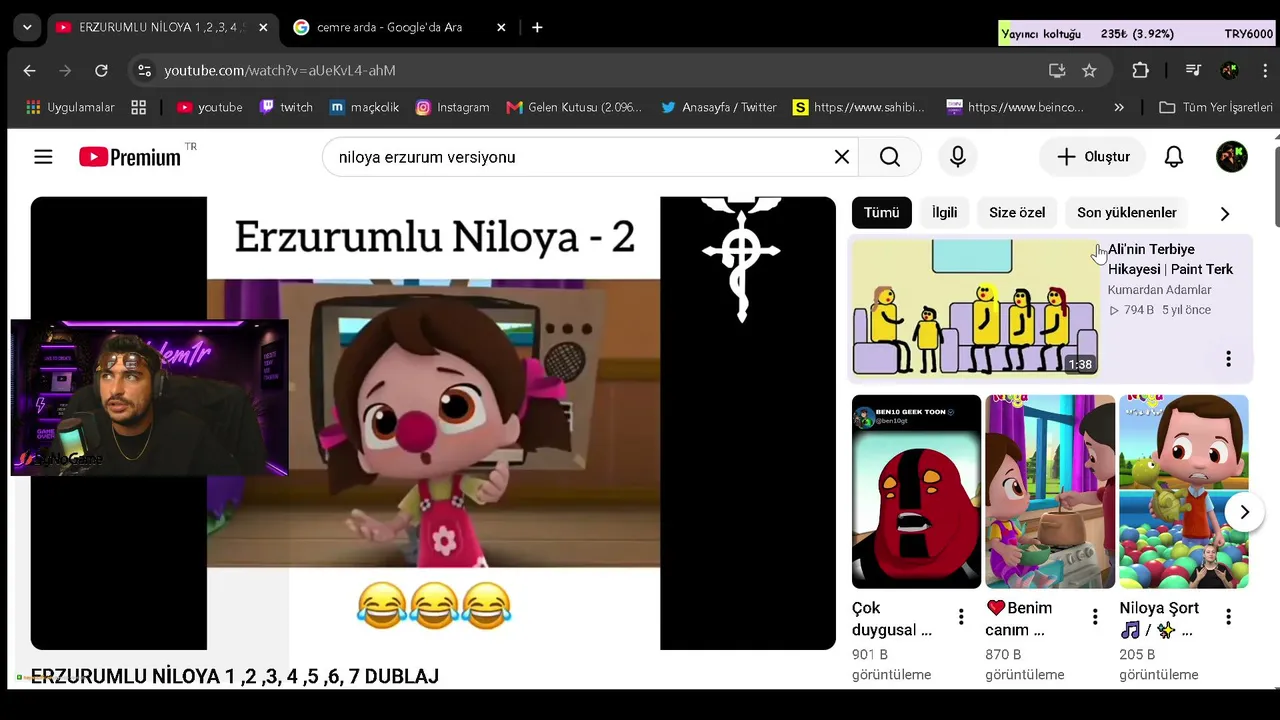Open the twitch bookmark
This screenshot has width=1280, height=720.
286,107
